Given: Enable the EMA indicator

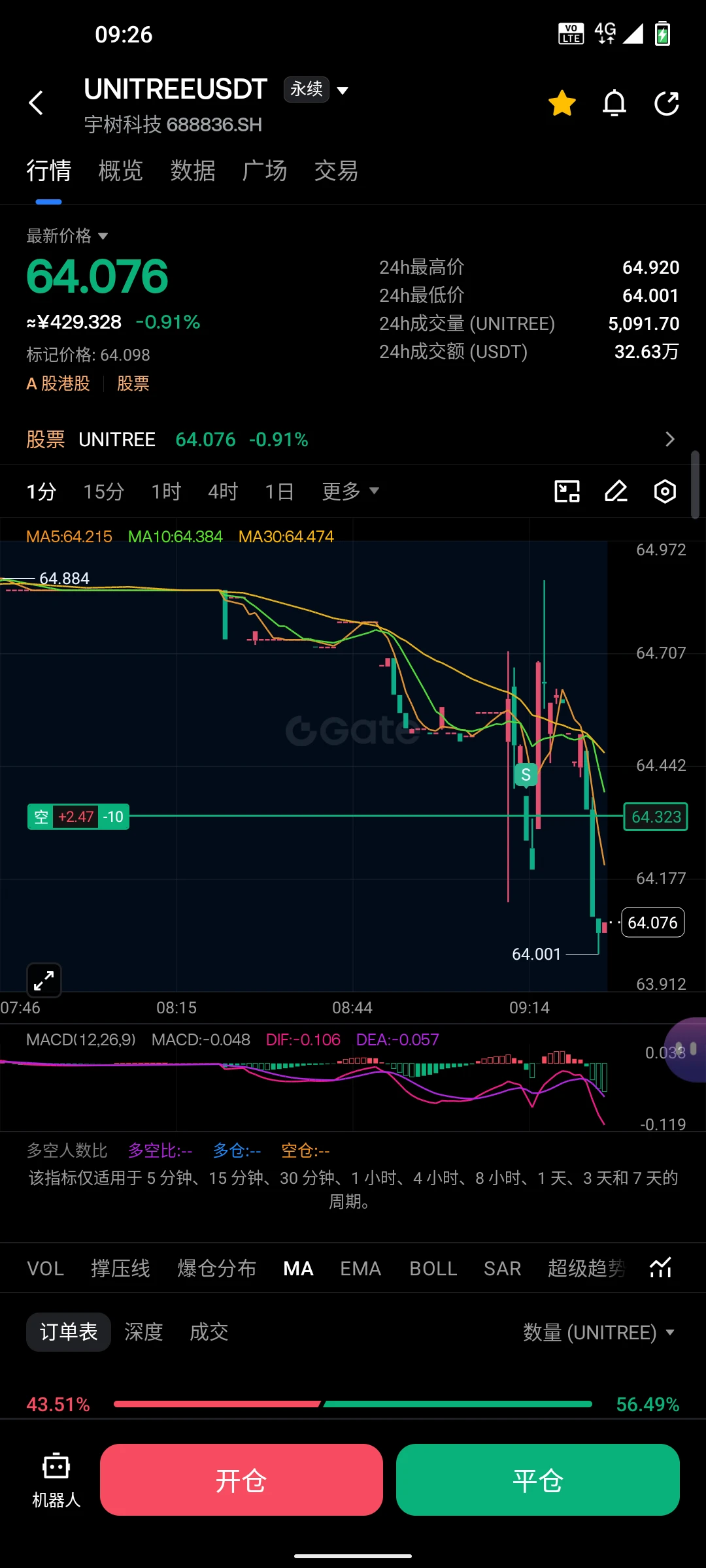Looking at the screenshot, I should [361, 1268].
